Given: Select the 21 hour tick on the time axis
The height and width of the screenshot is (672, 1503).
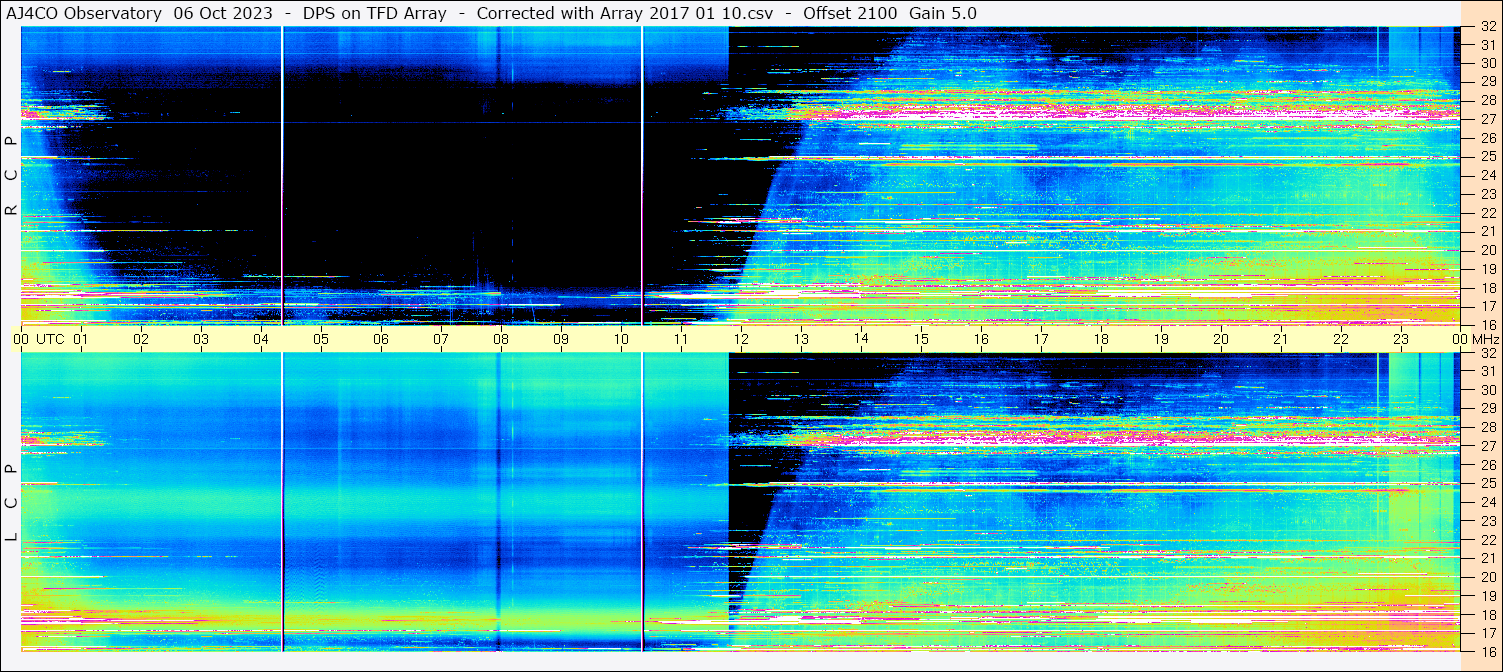Looking at the screenshot, I should tap(1281, 339).
